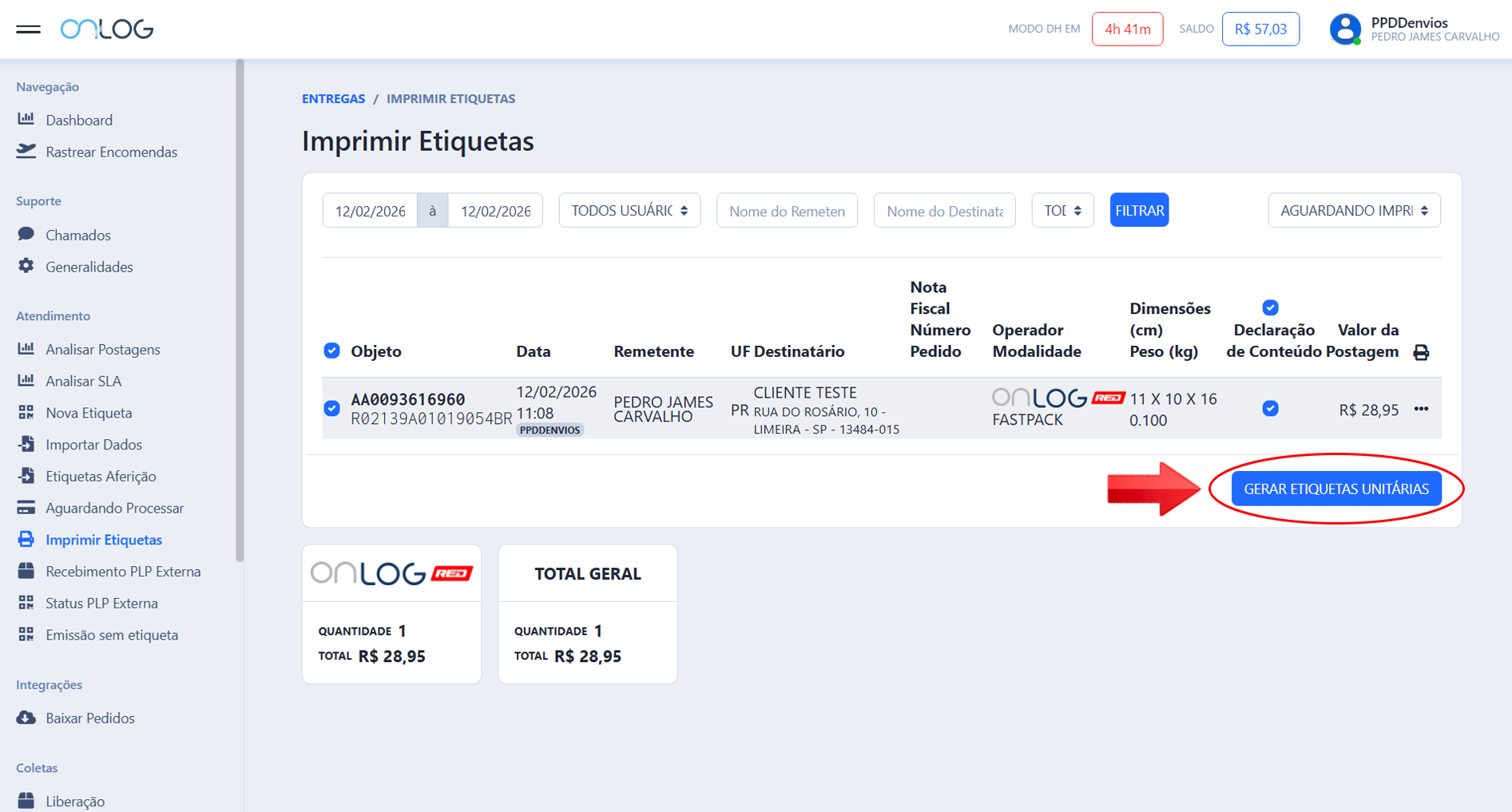Toggle the select-all checkbox beside Objeto
This screenshot has width=1512, height=812.
(x=331, y=351)
